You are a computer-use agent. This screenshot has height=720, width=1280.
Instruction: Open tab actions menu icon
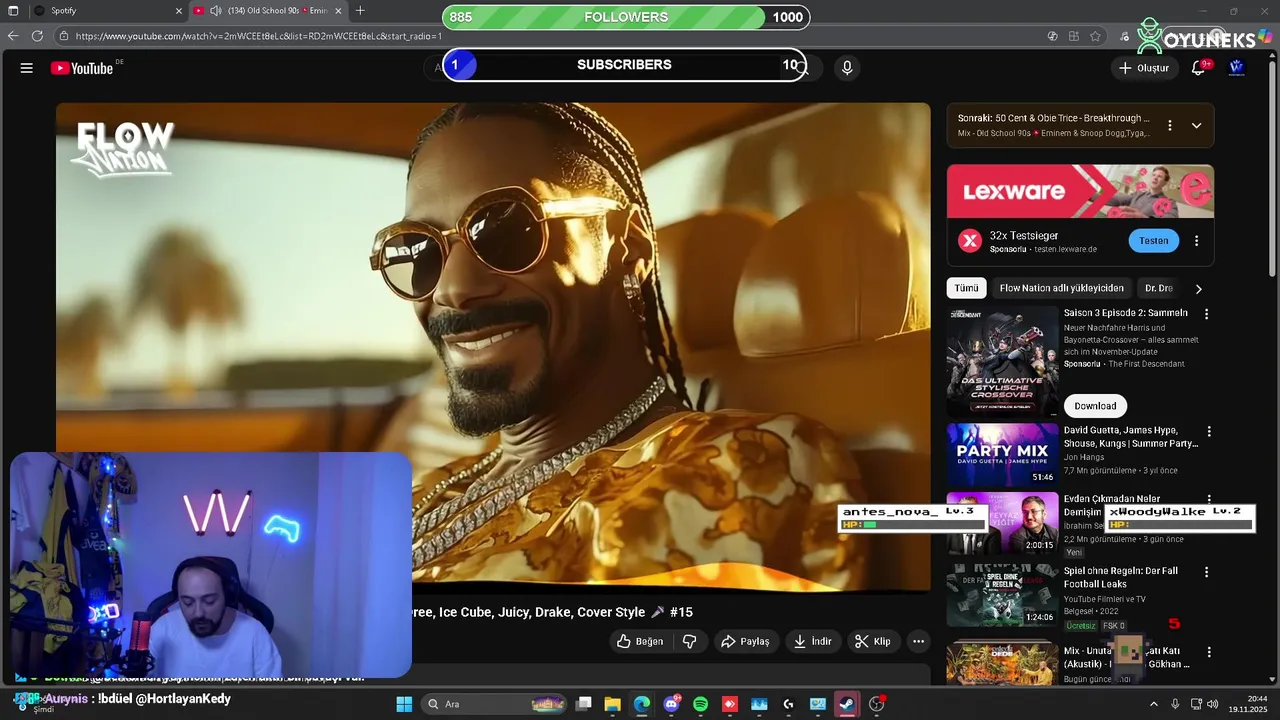point(13,11)
